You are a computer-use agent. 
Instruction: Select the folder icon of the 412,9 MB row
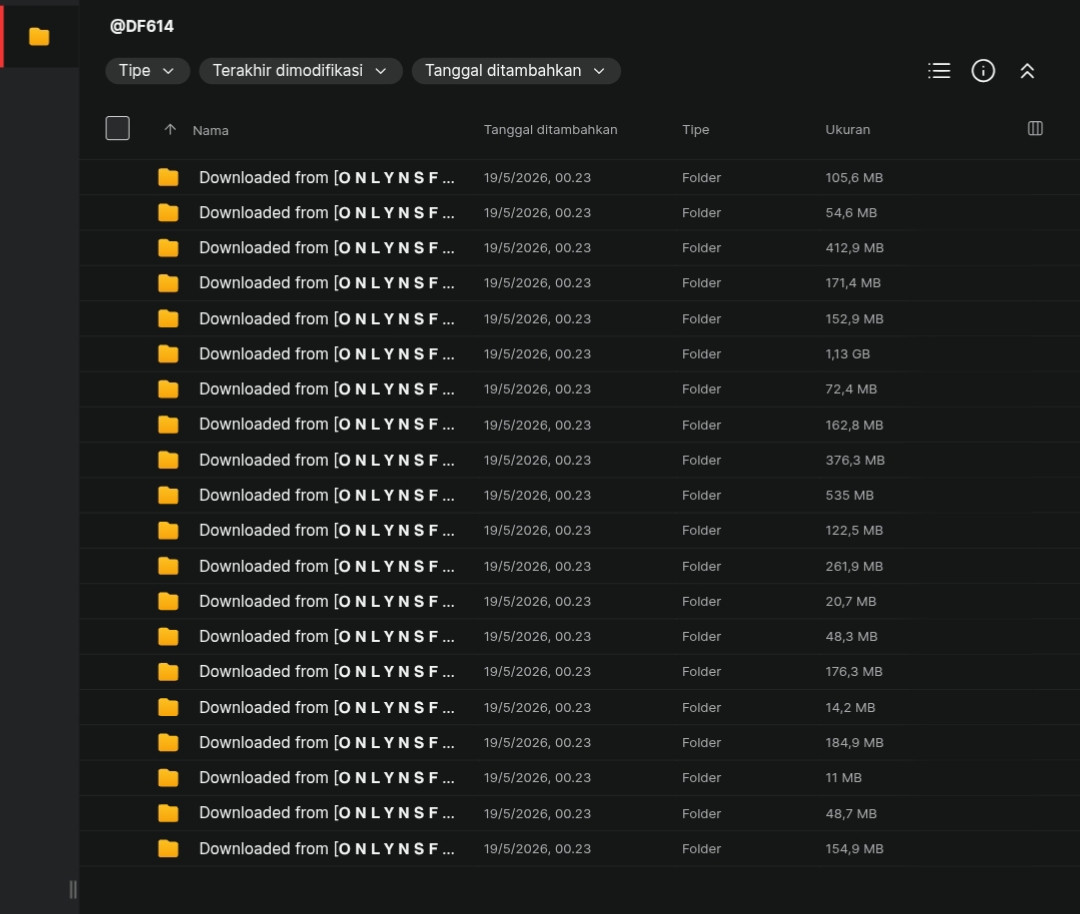168,248
